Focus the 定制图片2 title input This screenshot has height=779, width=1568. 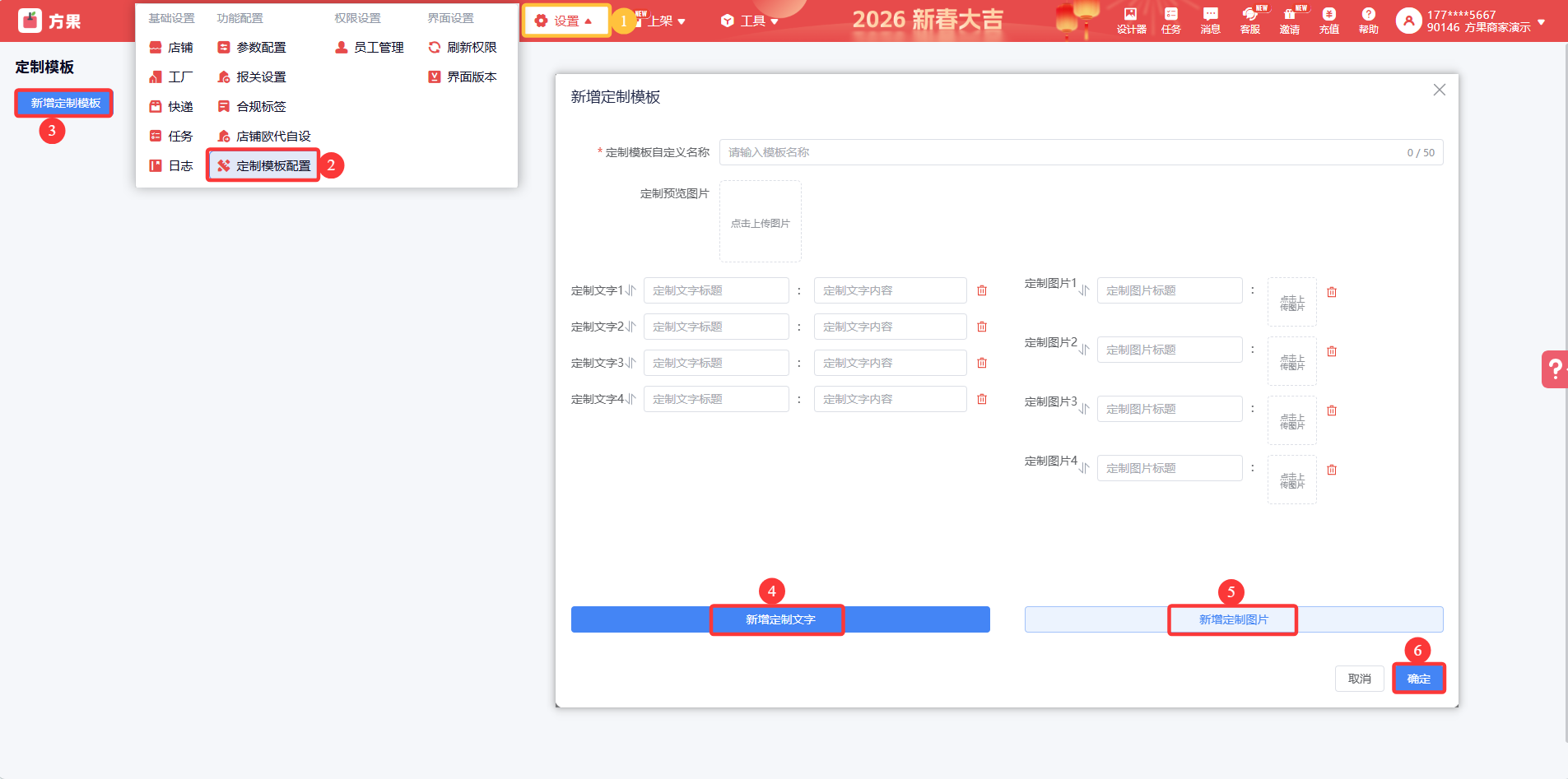tap(1170, 350)
